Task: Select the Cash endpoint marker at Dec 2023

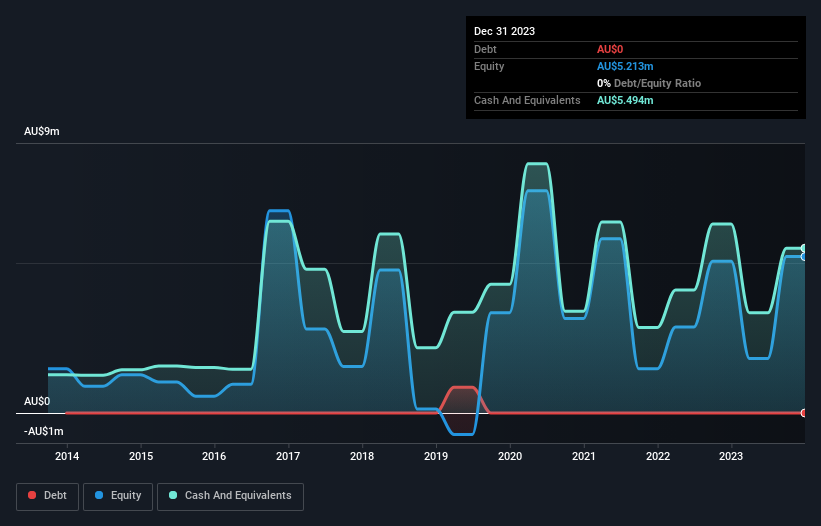Action: coord(804,248)
